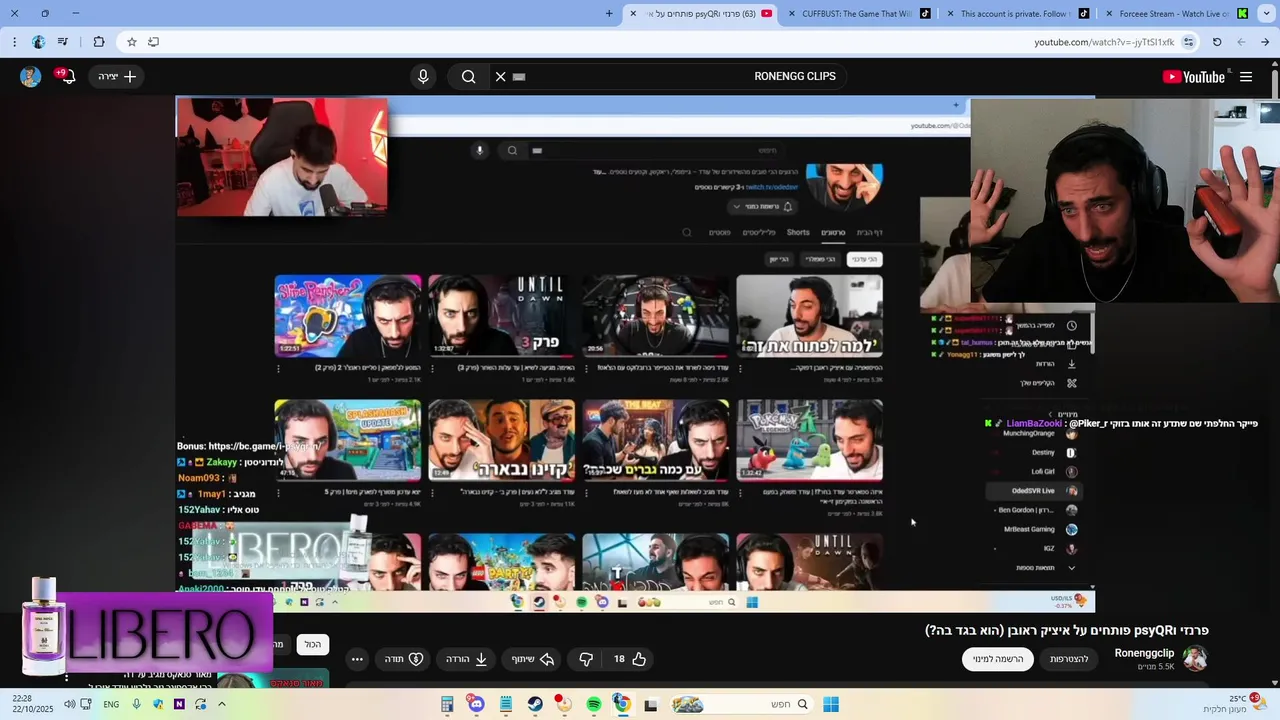1280x720 pixels.
Task: Open the browser media control icon
Action: 63,42
